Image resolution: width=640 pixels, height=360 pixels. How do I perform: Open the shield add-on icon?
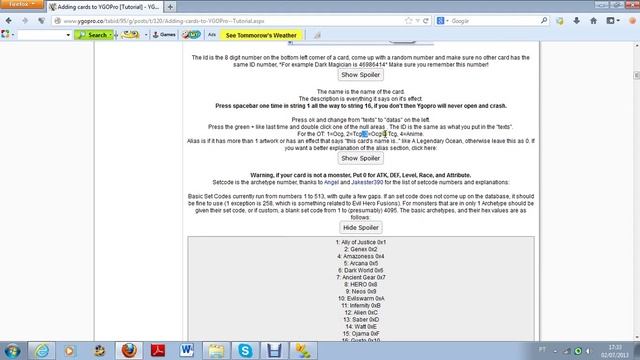[x=560, y=21]
